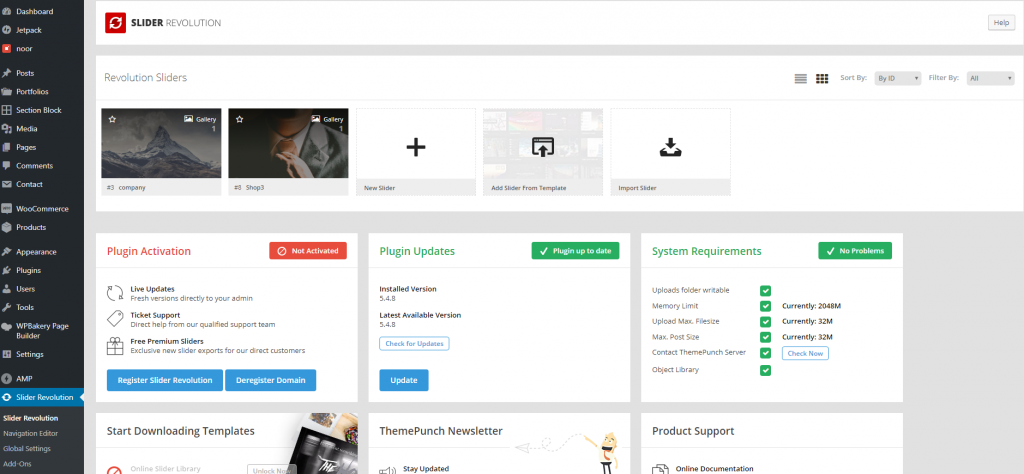Click the Import Slider download icon
This screenshot has height=474, width=1024.
(671, 148)
